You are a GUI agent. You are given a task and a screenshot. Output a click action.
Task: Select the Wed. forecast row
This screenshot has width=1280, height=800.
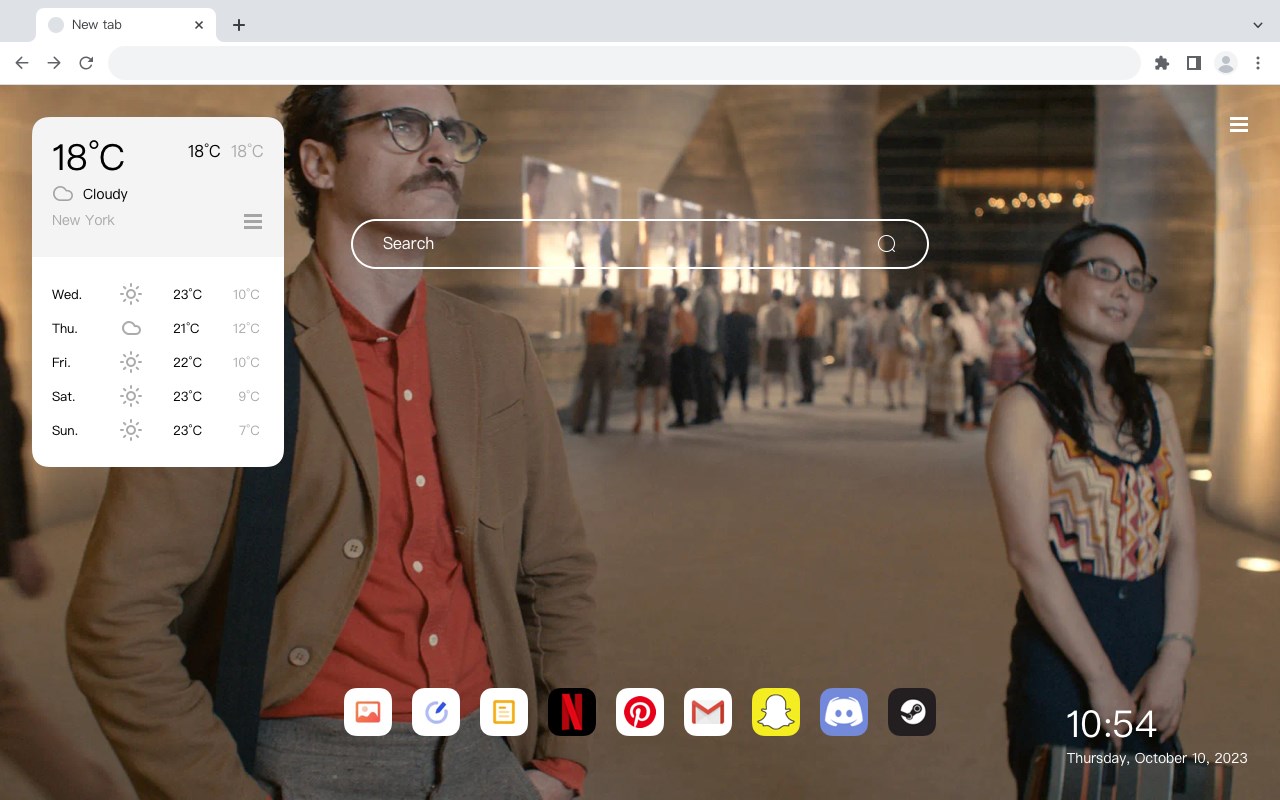tap(158, 294)
